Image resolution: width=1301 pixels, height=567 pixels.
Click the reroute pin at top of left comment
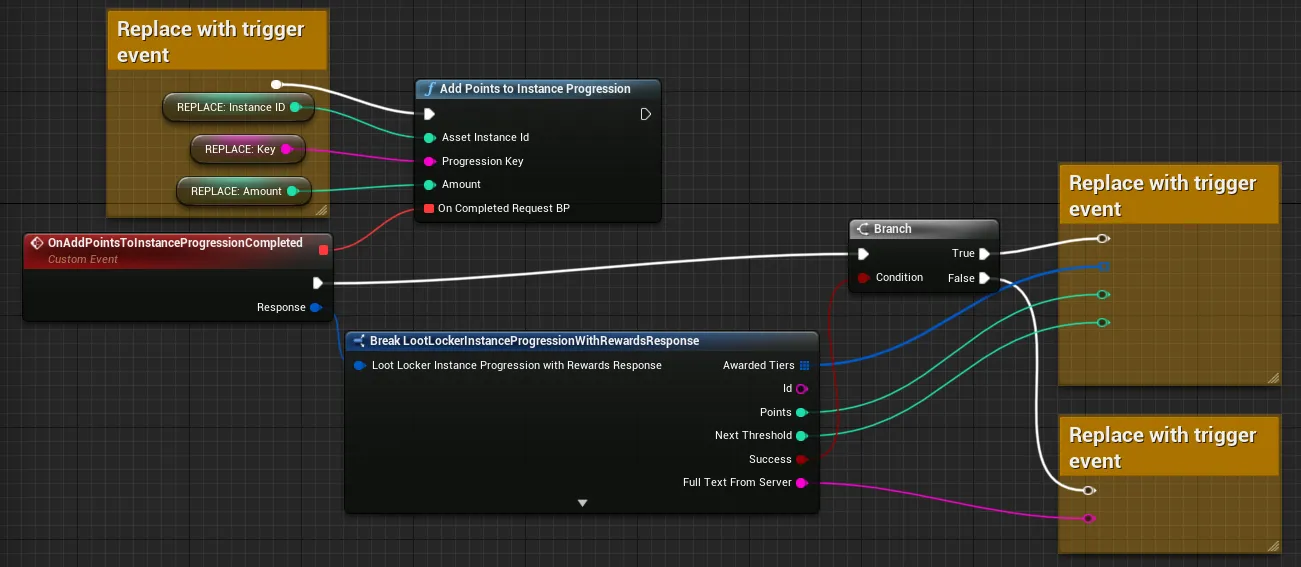277,84
